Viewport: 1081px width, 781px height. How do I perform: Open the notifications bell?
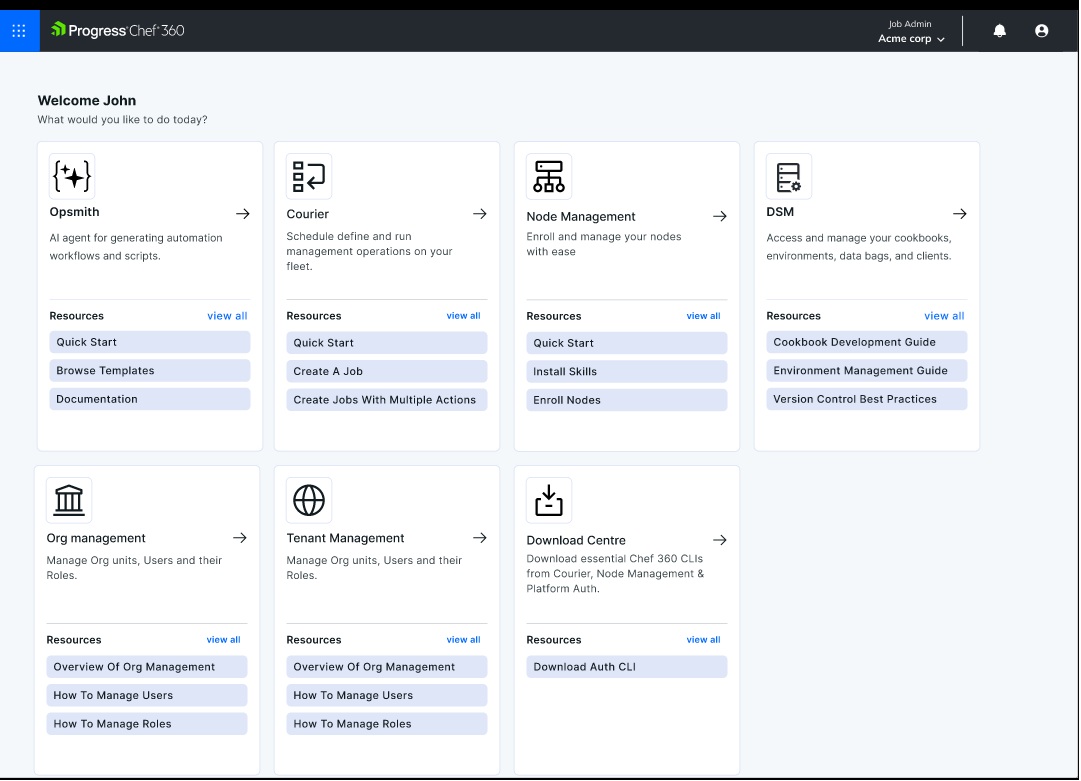coord(999,30)
